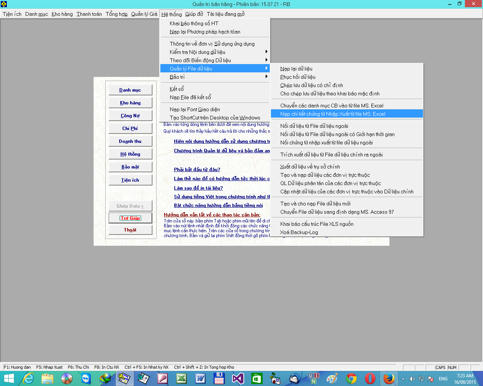Open the Quản lý Giá menu
483x386 pixels.
pos(144,14)
